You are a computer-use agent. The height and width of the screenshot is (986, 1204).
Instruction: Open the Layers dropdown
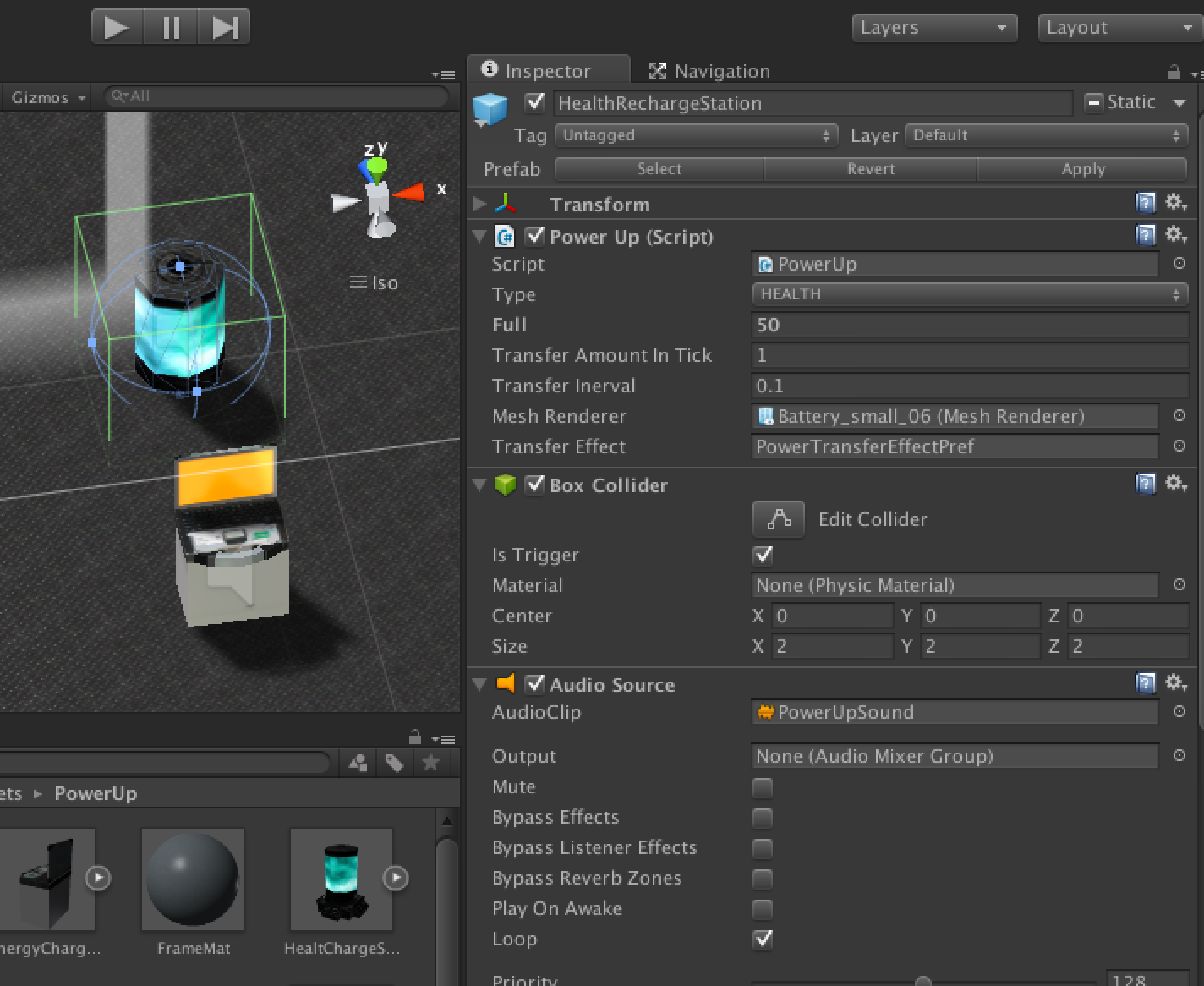coord(933,28)
